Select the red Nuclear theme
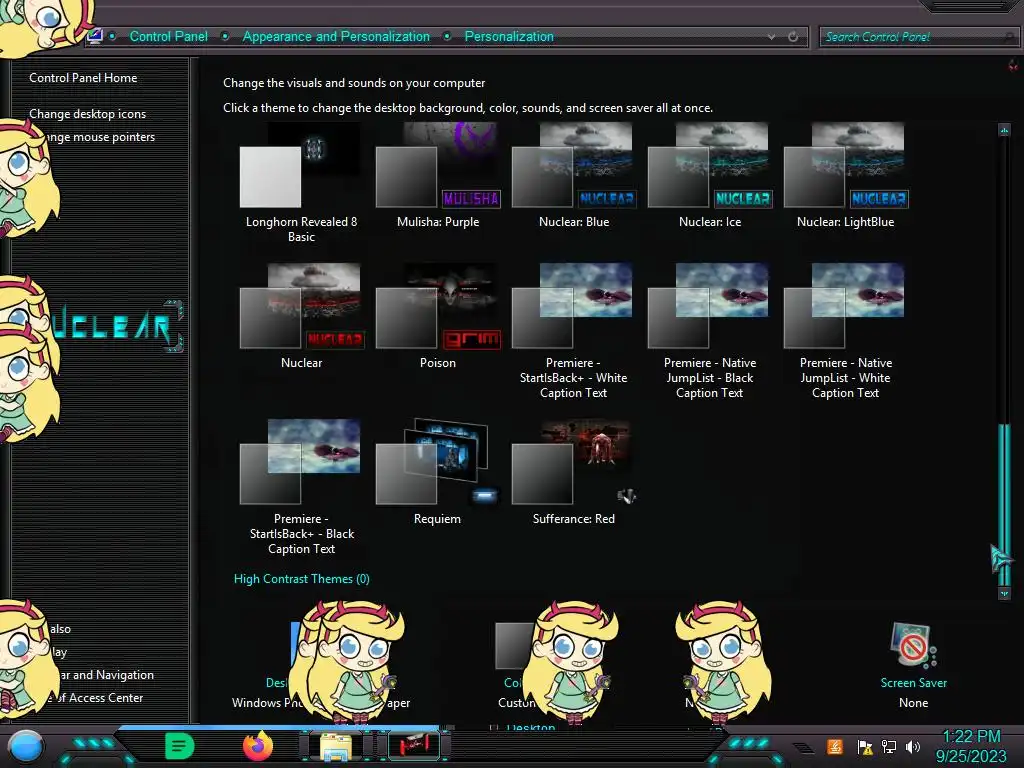The height and width of the screenshot is (768, 1024). [x=301, y=317]
